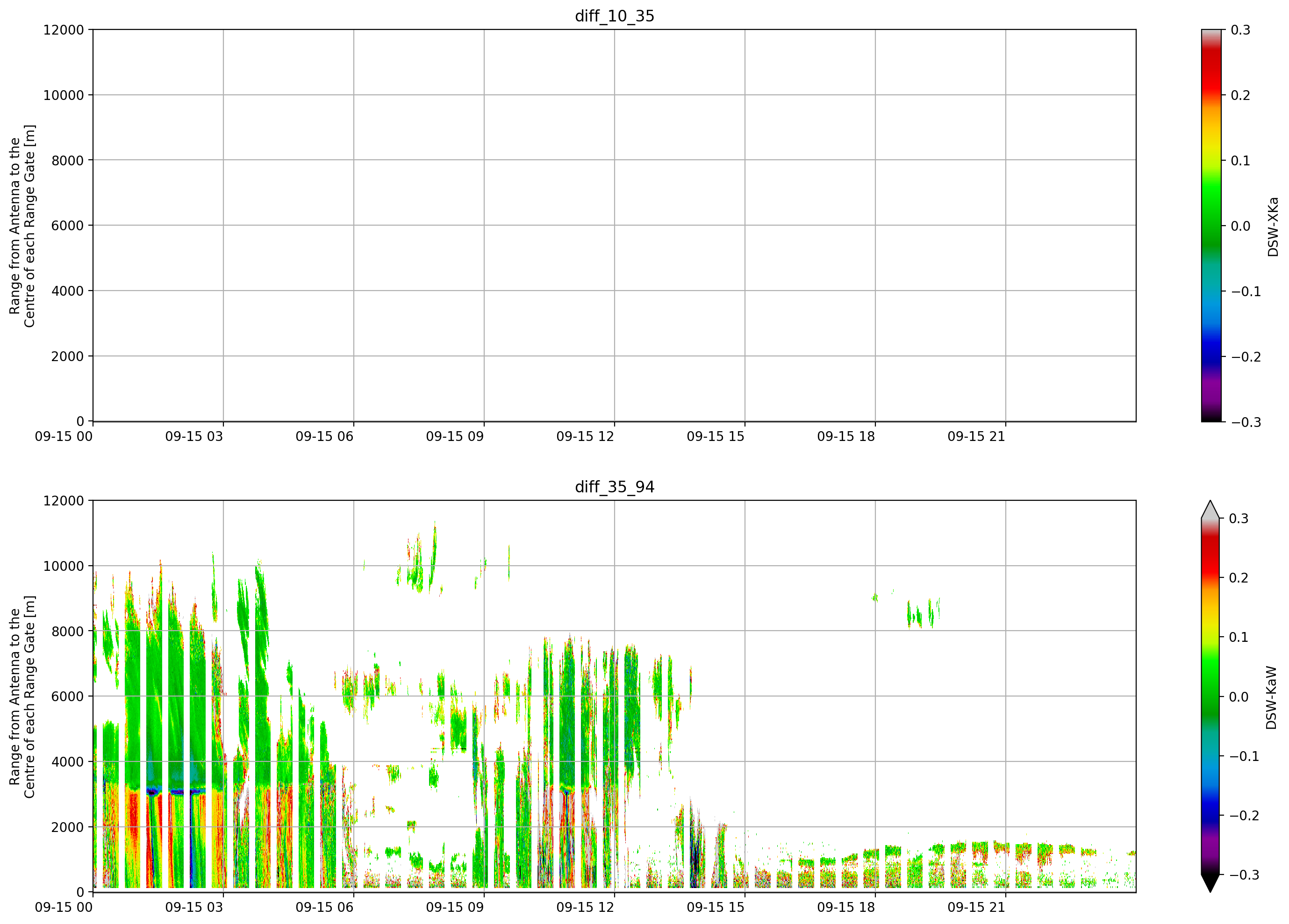Click the 09-15 18 label under the diff_10_35 plot
This screenshot has width=1289, height=924.
[x=846, y=436]
